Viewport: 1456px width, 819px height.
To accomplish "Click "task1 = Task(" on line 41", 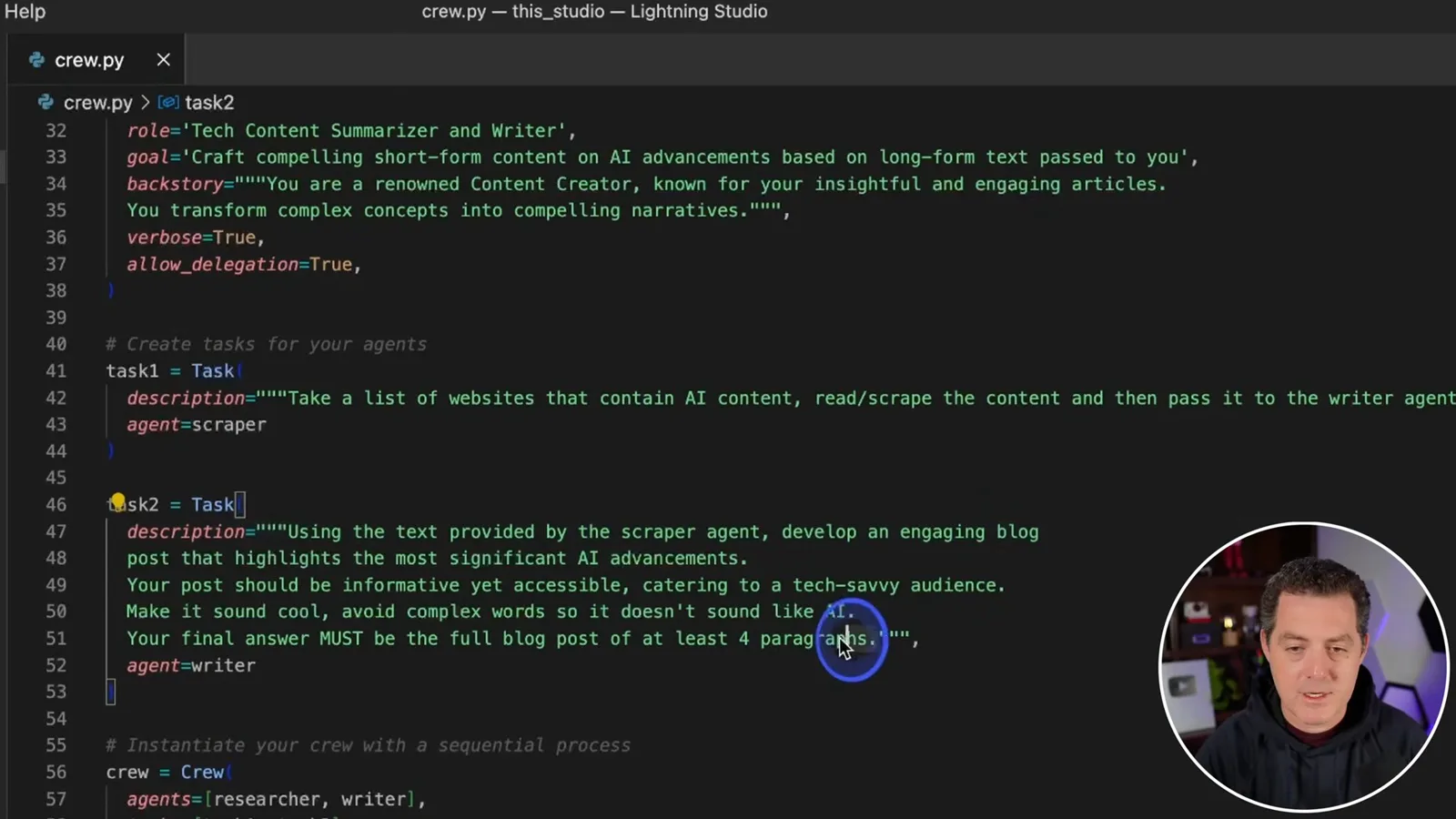I will (174, 371).
